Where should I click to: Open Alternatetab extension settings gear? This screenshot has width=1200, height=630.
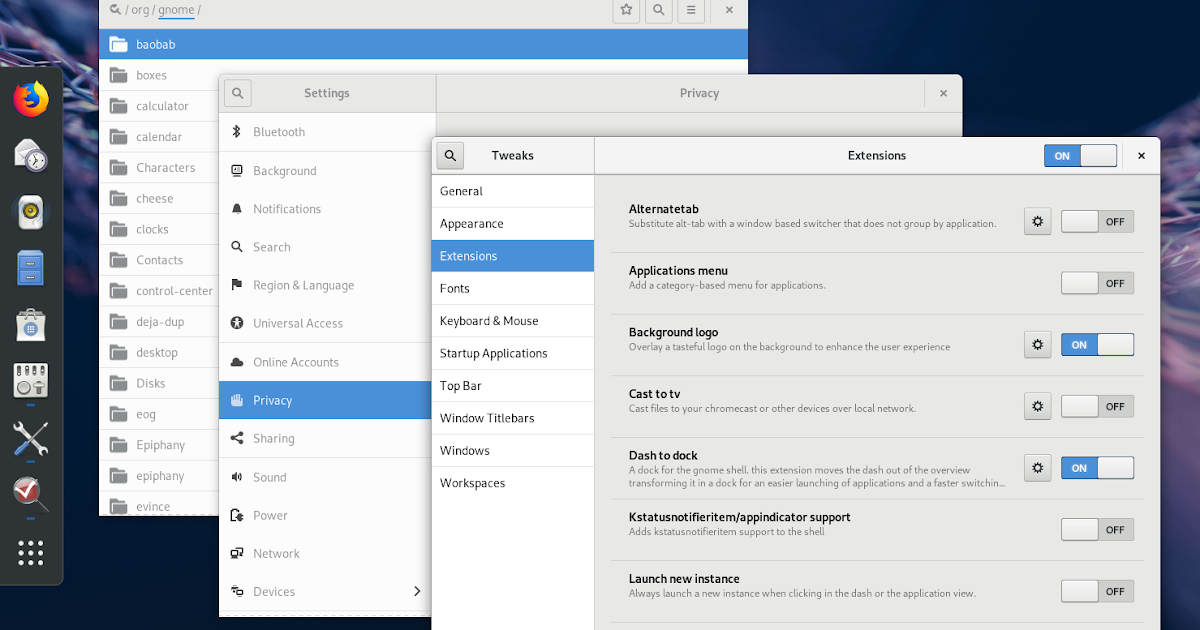click(1038, 221)
